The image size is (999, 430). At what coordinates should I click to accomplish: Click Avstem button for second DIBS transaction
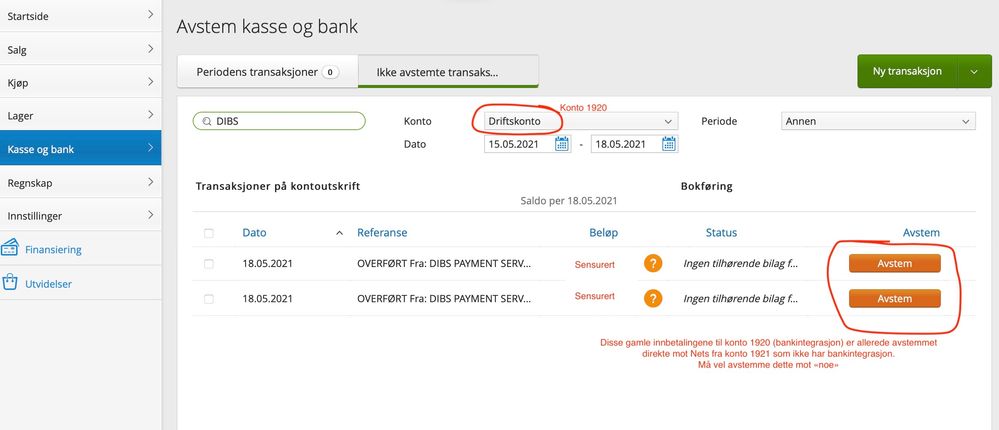click(x=895, y=298)
